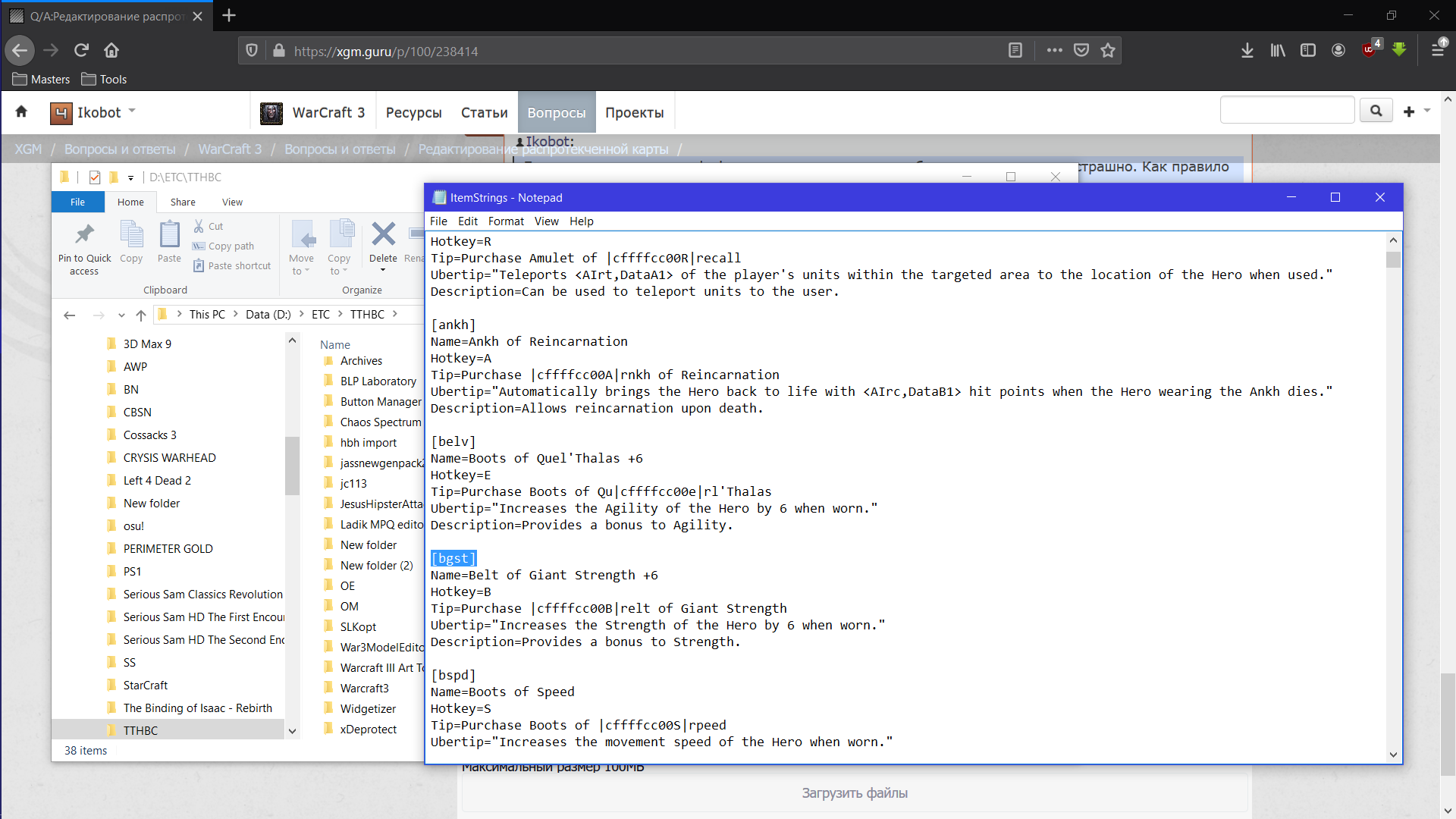This screenshot has height=819, width=1456.
Task: Open Explorer File tab
Action: [77, 202]
